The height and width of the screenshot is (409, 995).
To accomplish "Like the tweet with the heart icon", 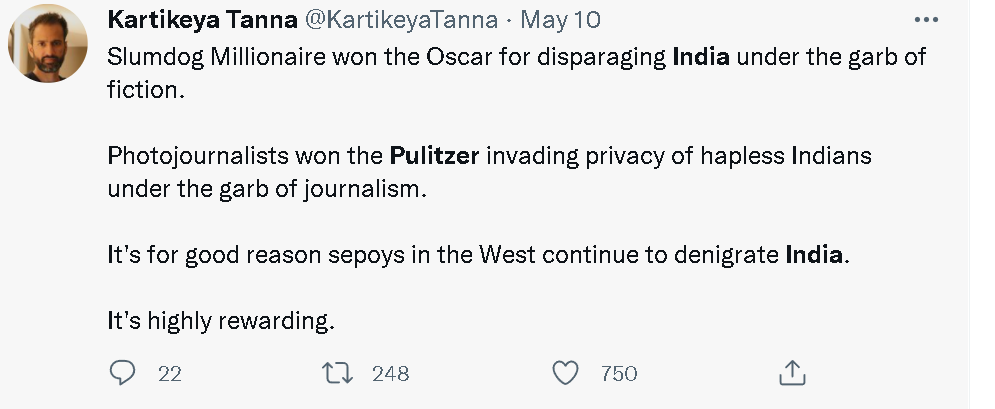I will 566,373.
